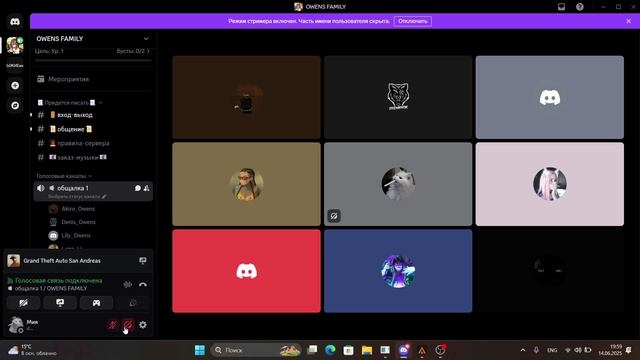Open own user avatar in bottom panel
This screenshot has height=360, width=640.
pyautogui.click(x=16, y=325)
